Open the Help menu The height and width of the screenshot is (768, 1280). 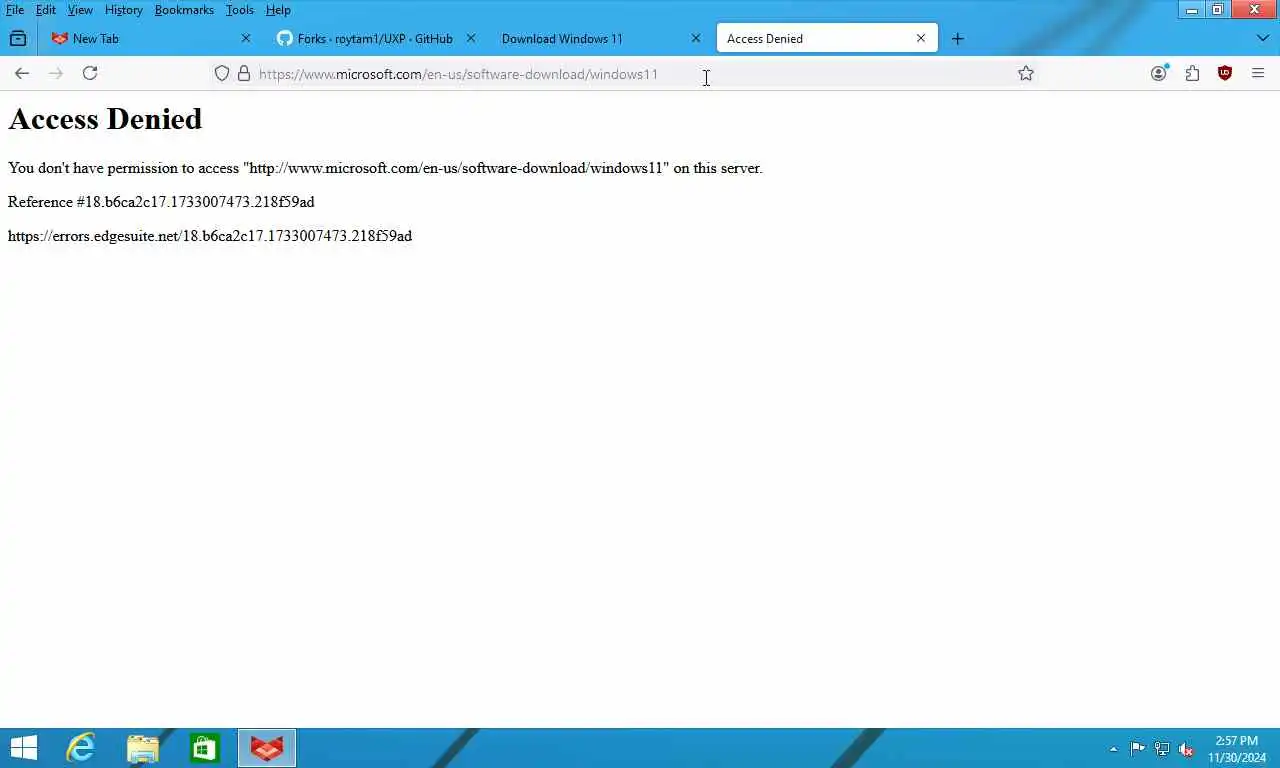point(278,10)
